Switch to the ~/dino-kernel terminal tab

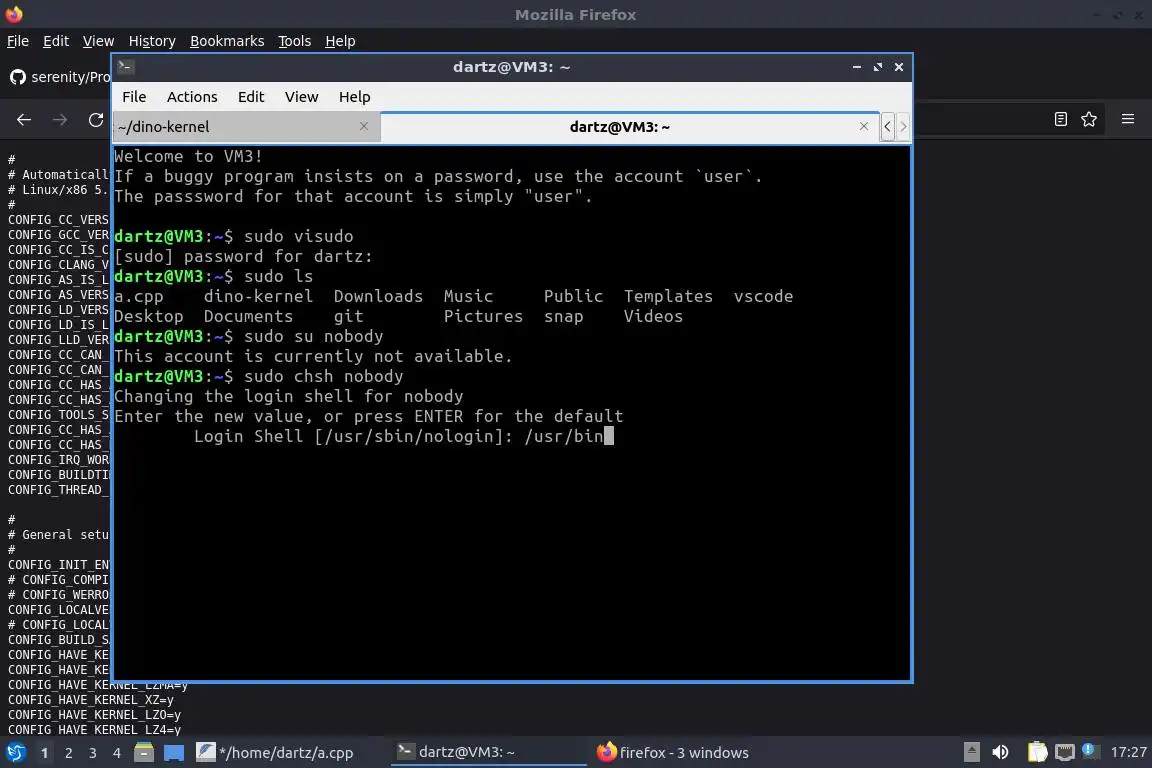pos(246,126)
